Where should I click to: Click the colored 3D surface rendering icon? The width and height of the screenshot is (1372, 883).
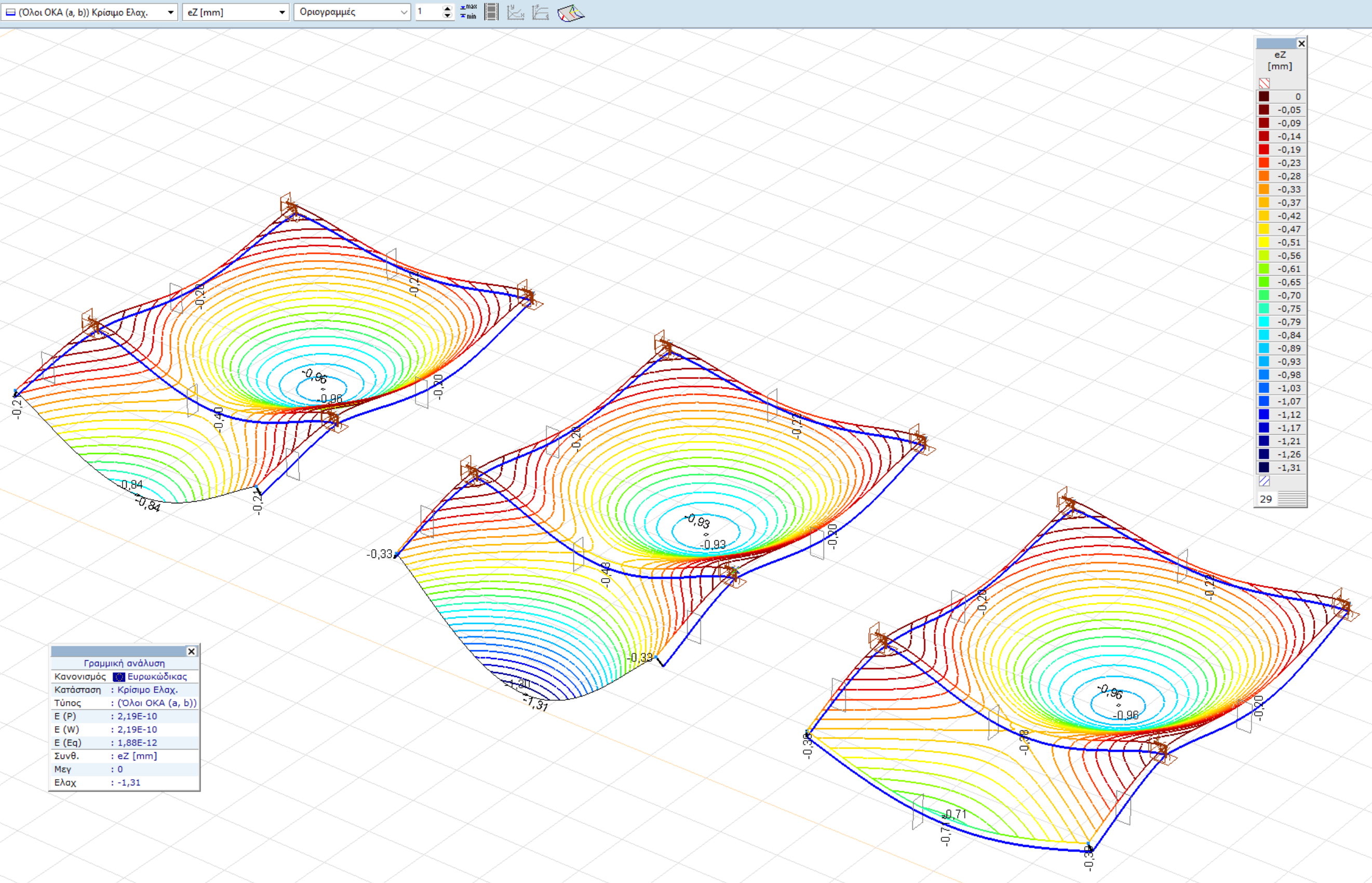(x=571, y=12)
